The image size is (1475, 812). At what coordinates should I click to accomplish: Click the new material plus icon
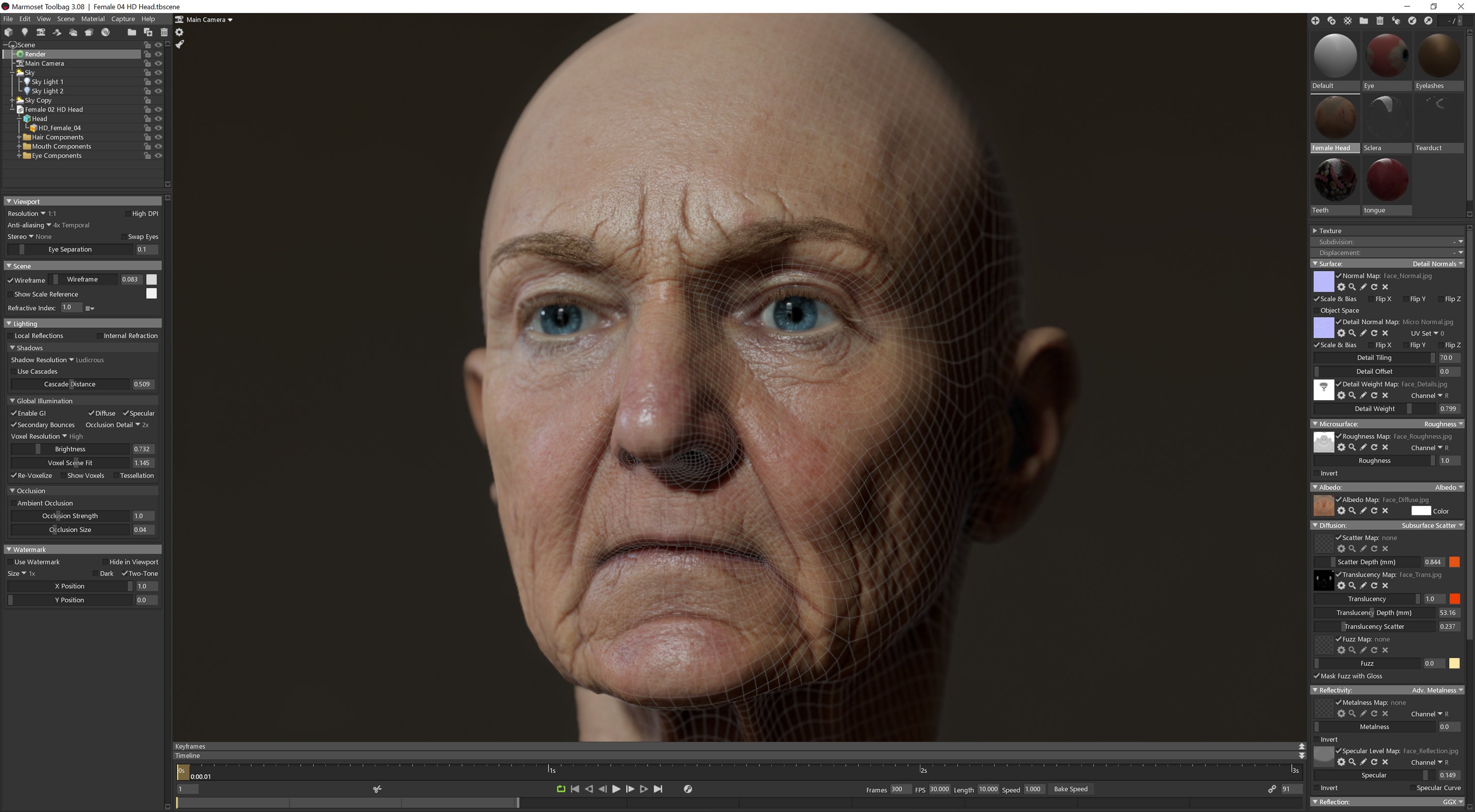coord(1315,21)
